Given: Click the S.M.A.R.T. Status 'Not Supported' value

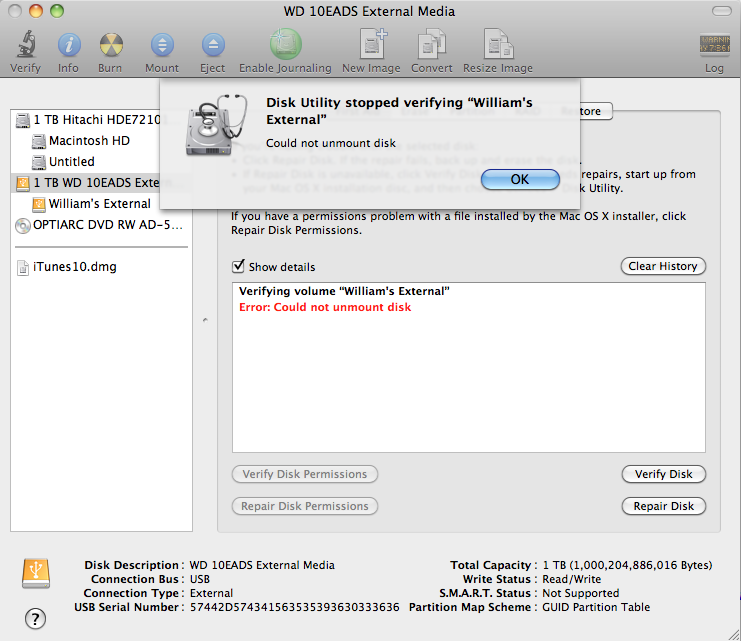Looking at the screenshot, I should coord(581,593).
